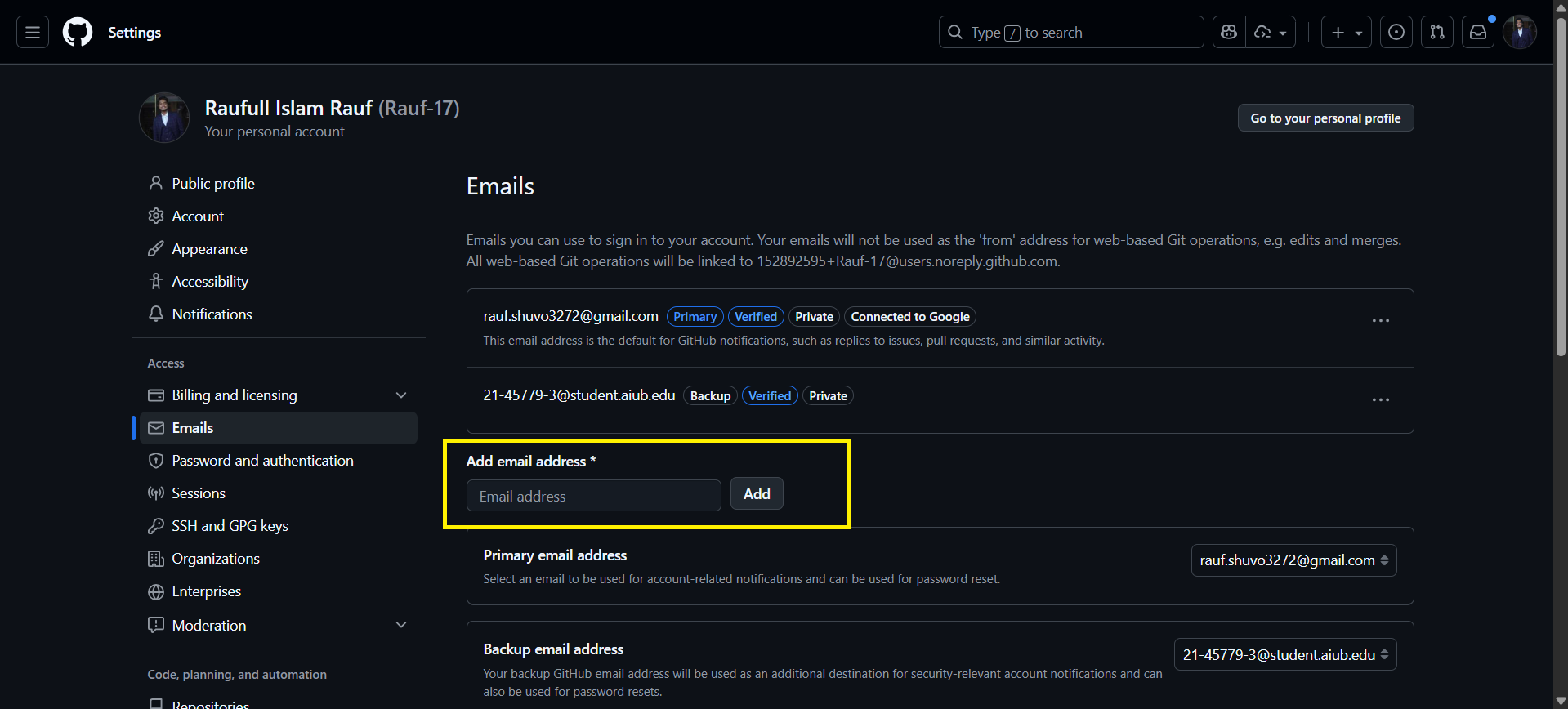Click the bell icon beside Notifications
Screen dimensions: 1568x709
pos(156,314)
